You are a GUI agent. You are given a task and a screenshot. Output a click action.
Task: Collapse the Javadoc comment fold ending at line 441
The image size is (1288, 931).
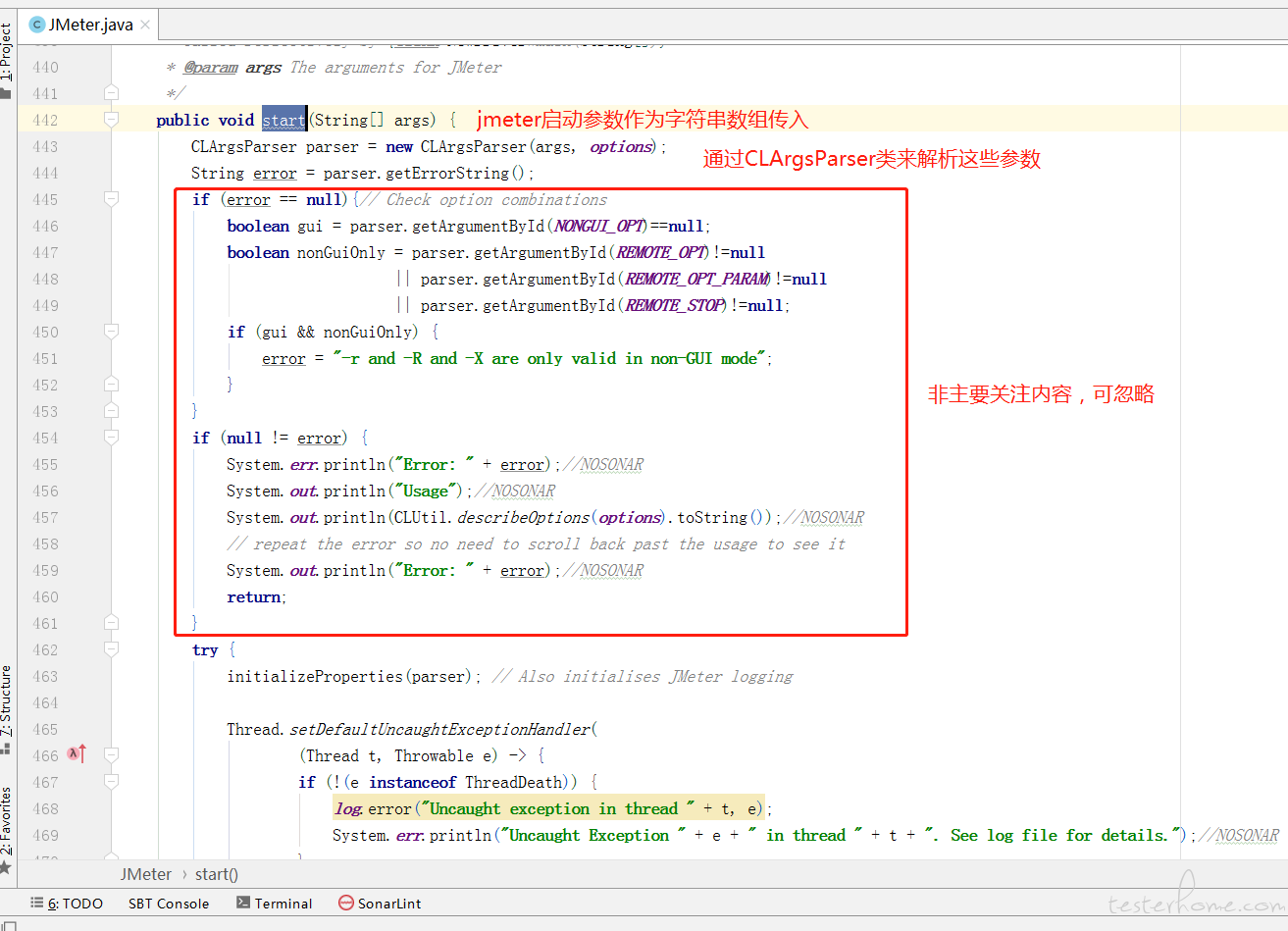[x=111, y=93]
